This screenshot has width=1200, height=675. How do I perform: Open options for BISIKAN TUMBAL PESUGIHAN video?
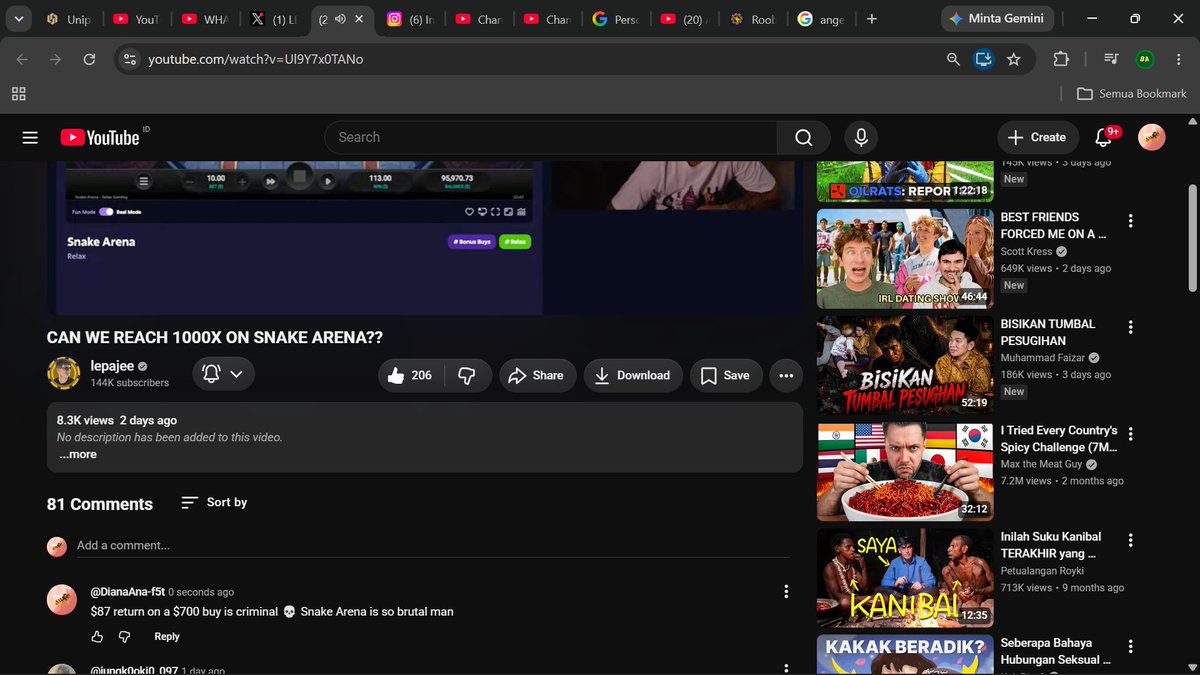click(x=1131, y=327)
